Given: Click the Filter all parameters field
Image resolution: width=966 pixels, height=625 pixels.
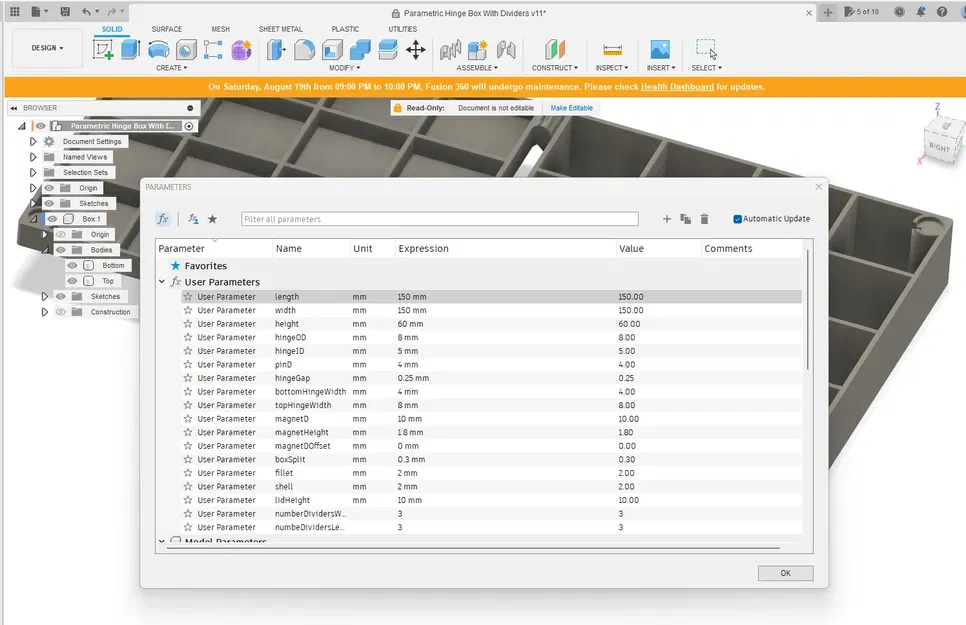Looking at the screenshot, I should pos(439,219).
